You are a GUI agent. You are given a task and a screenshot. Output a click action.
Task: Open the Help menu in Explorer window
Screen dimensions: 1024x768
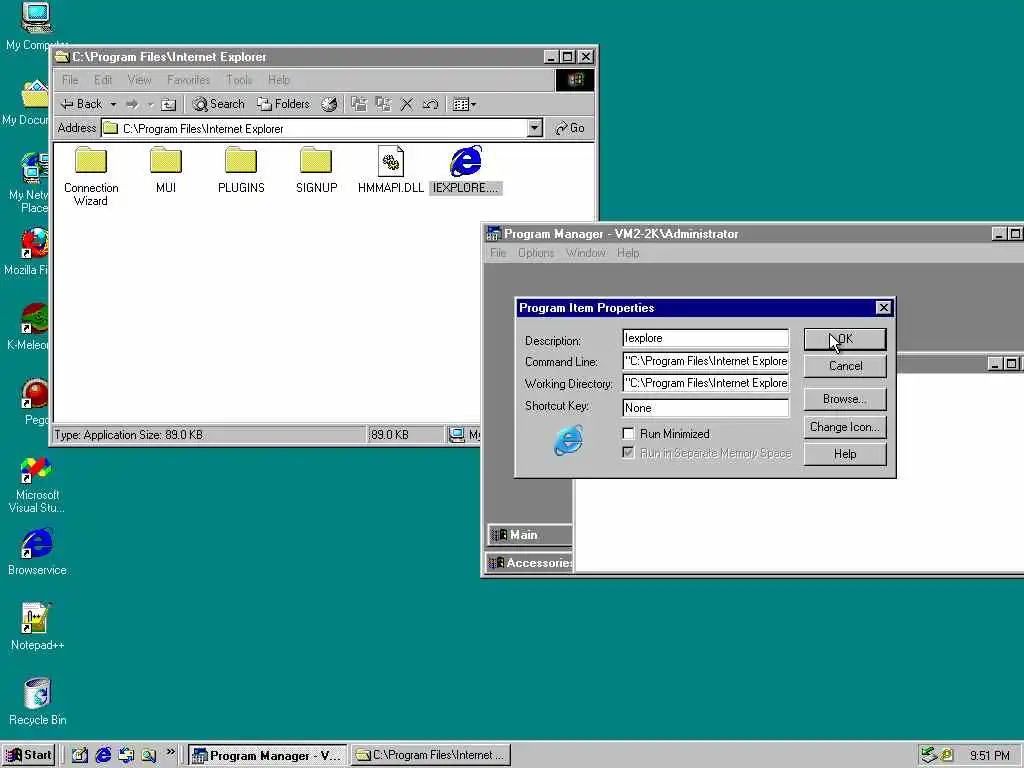click(x=279, y=80)
